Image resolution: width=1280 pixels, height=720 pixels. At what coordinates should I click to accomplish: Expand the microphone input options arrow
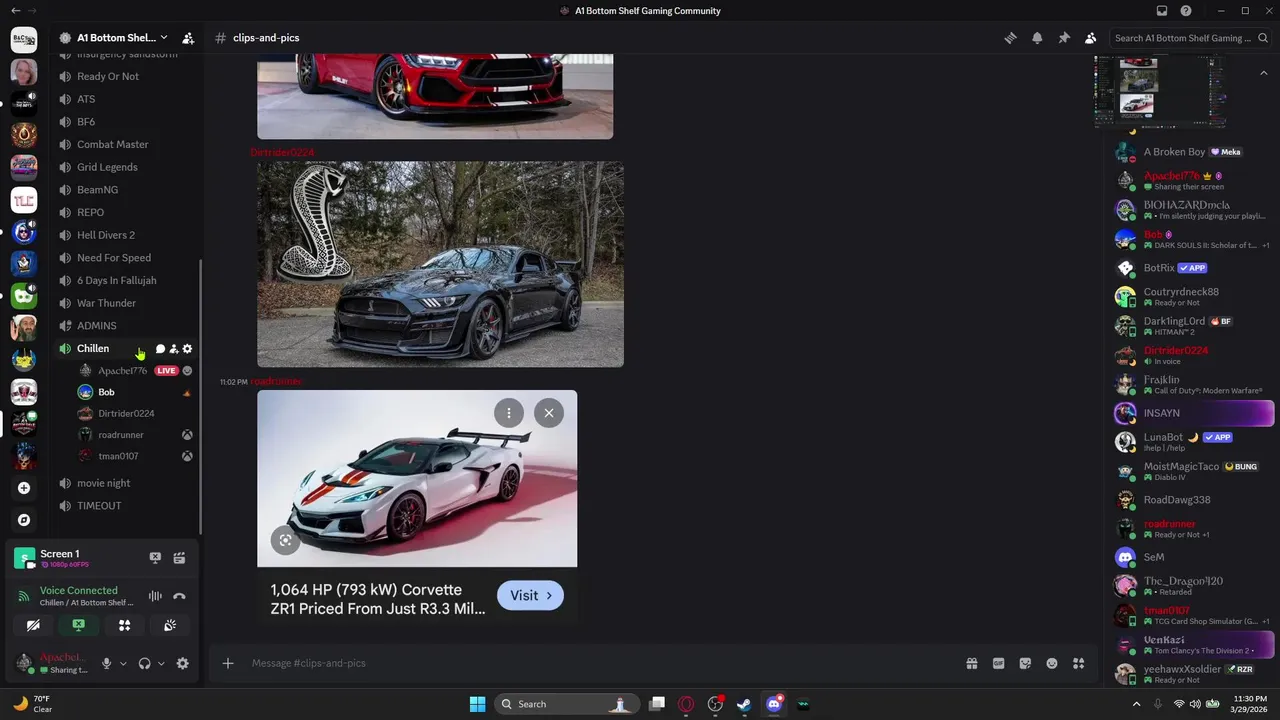[123, 663]
